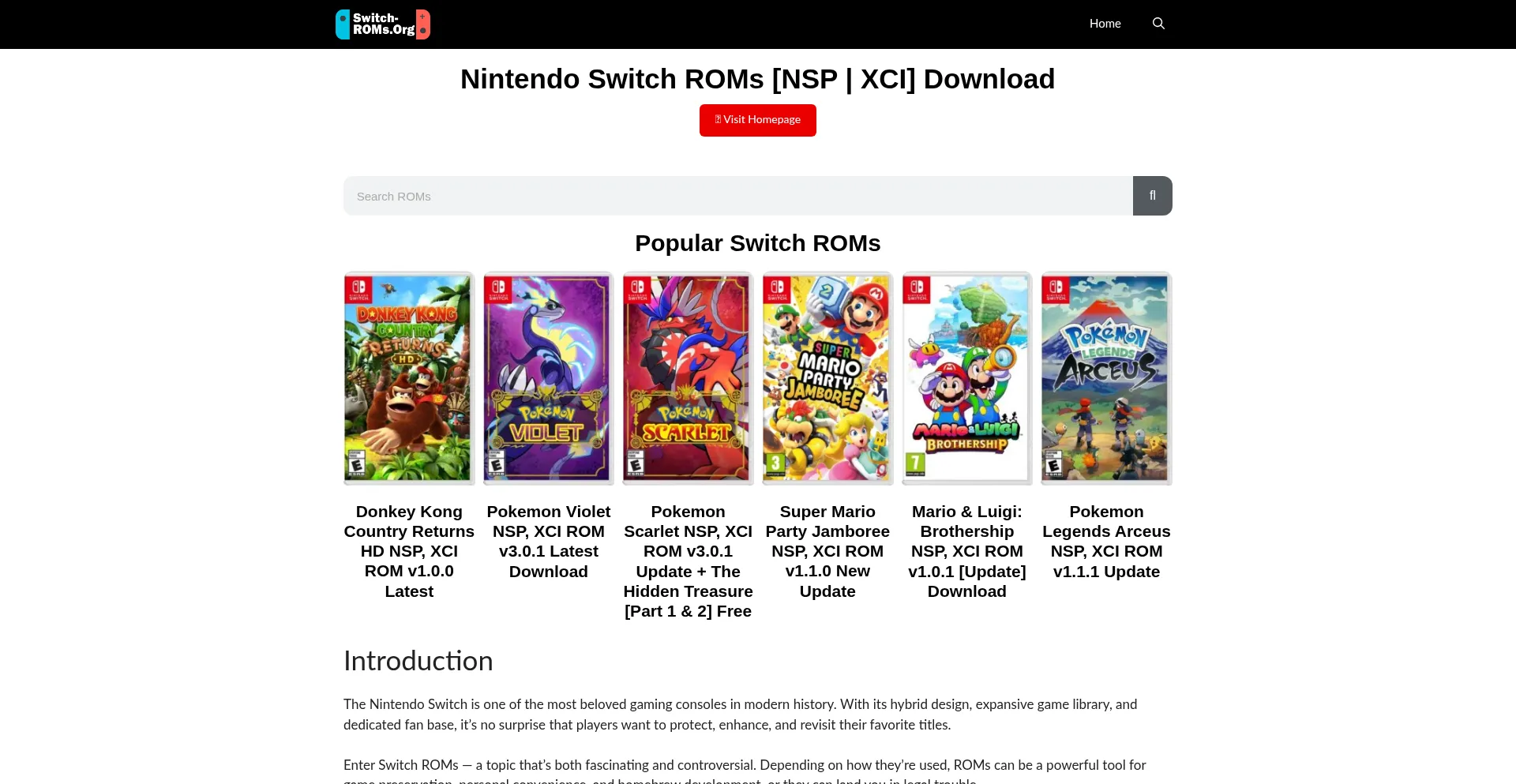
Task: Open the header search magnifier icon
Action: pyautogui.click(x=1158, y=24)
